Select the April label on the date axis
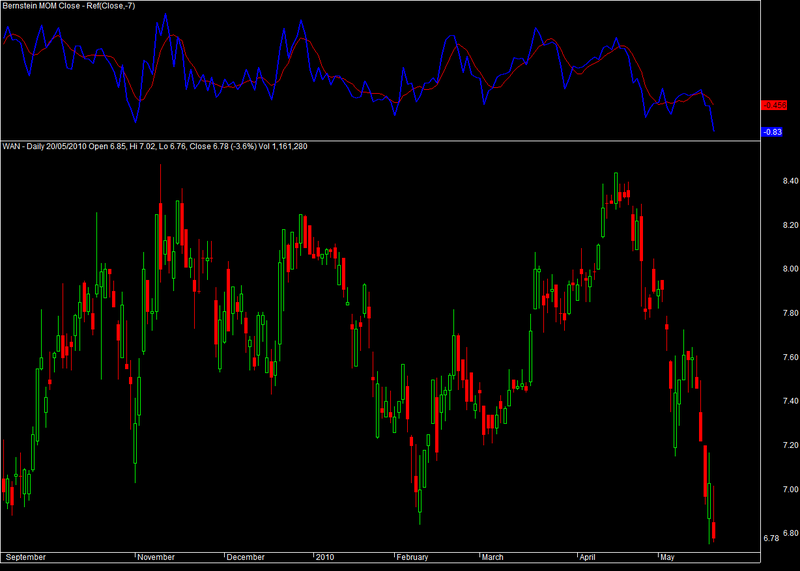This screenshot has width=800, height=571. (587, 557)
